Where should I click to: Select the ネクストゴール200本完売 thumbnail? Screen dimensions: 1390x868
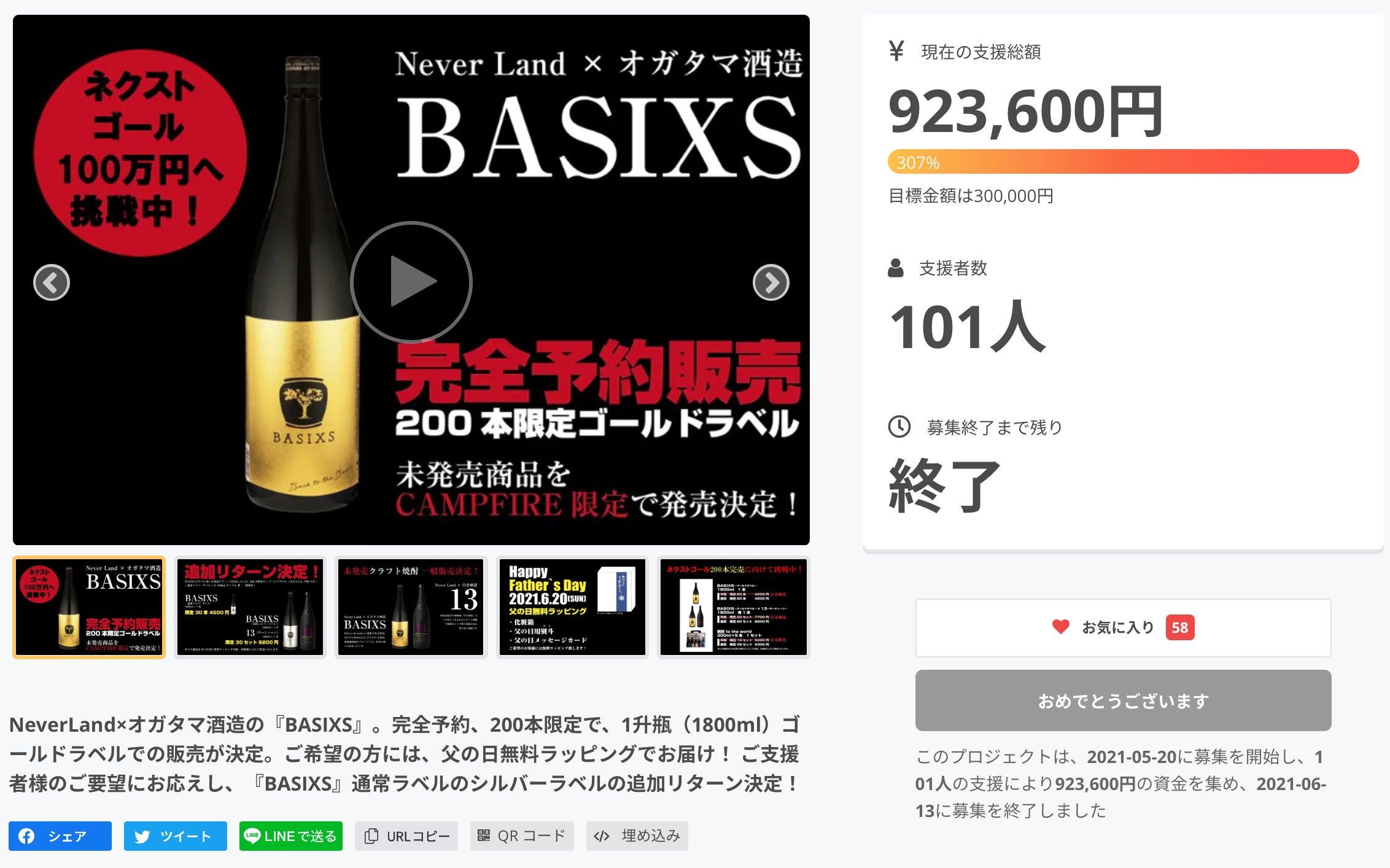(x=733, y=607)
